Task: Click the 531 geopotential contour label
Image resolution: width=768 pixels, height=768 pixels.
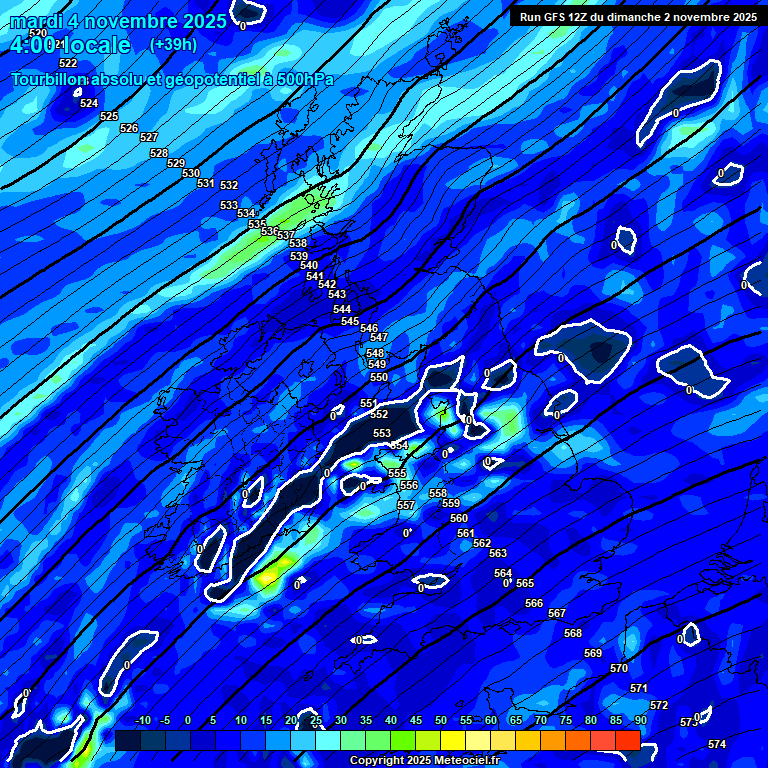Action: point(206,183)
